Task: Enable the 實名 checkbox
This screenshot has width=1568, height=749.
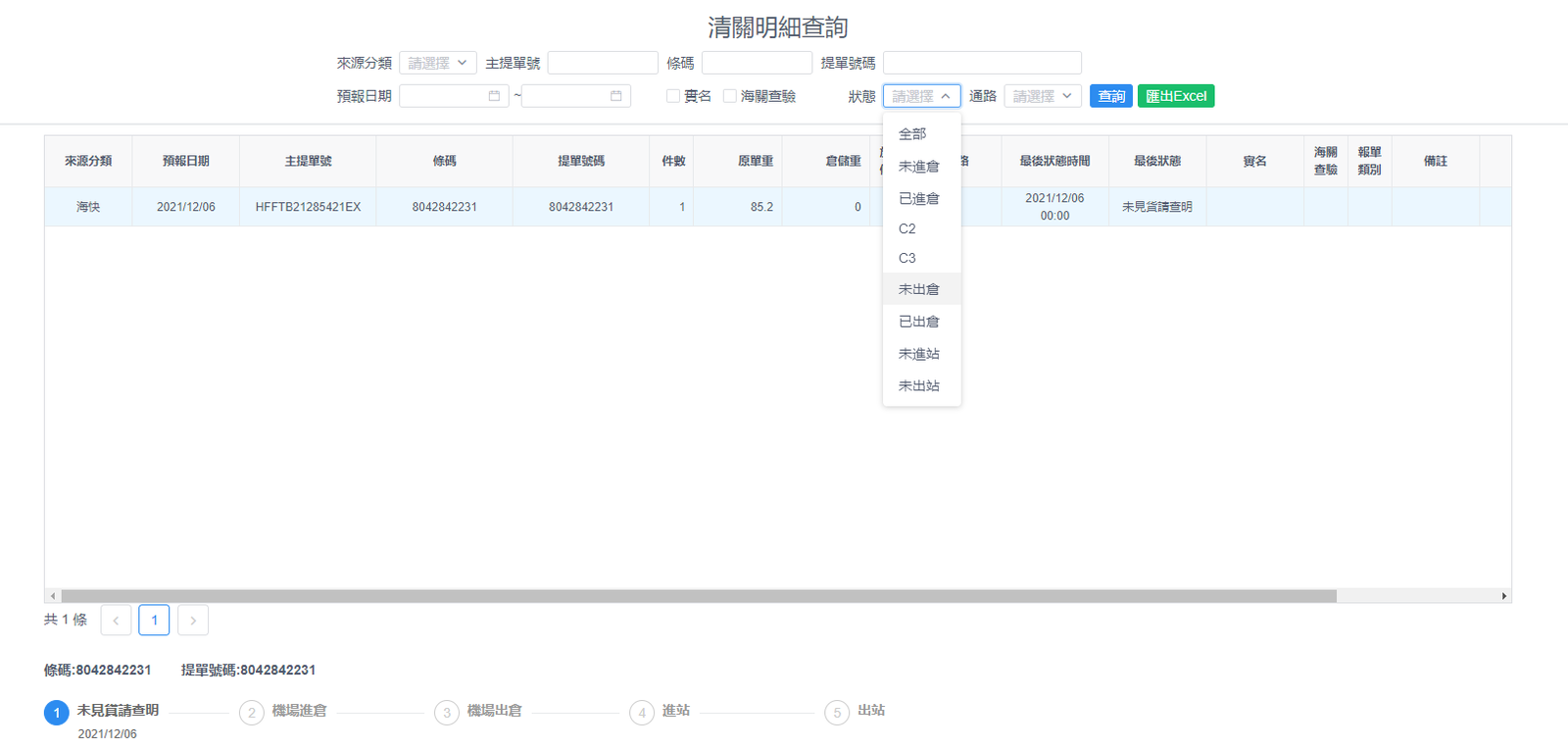Action: point(673,96)
